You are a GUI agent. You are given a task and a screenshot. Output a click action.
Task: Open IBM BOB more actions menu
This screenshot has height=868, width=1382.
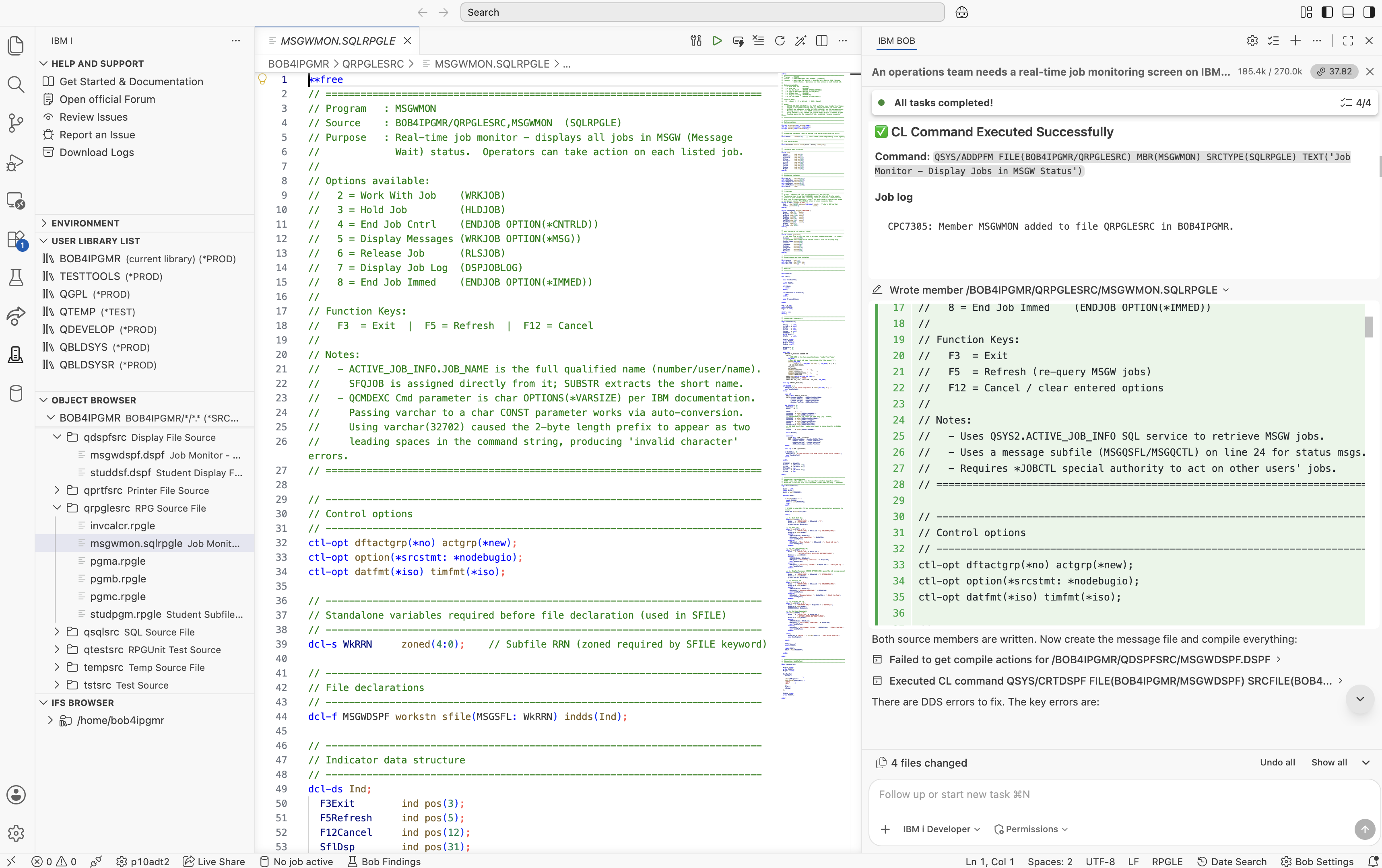[1317, 41]
